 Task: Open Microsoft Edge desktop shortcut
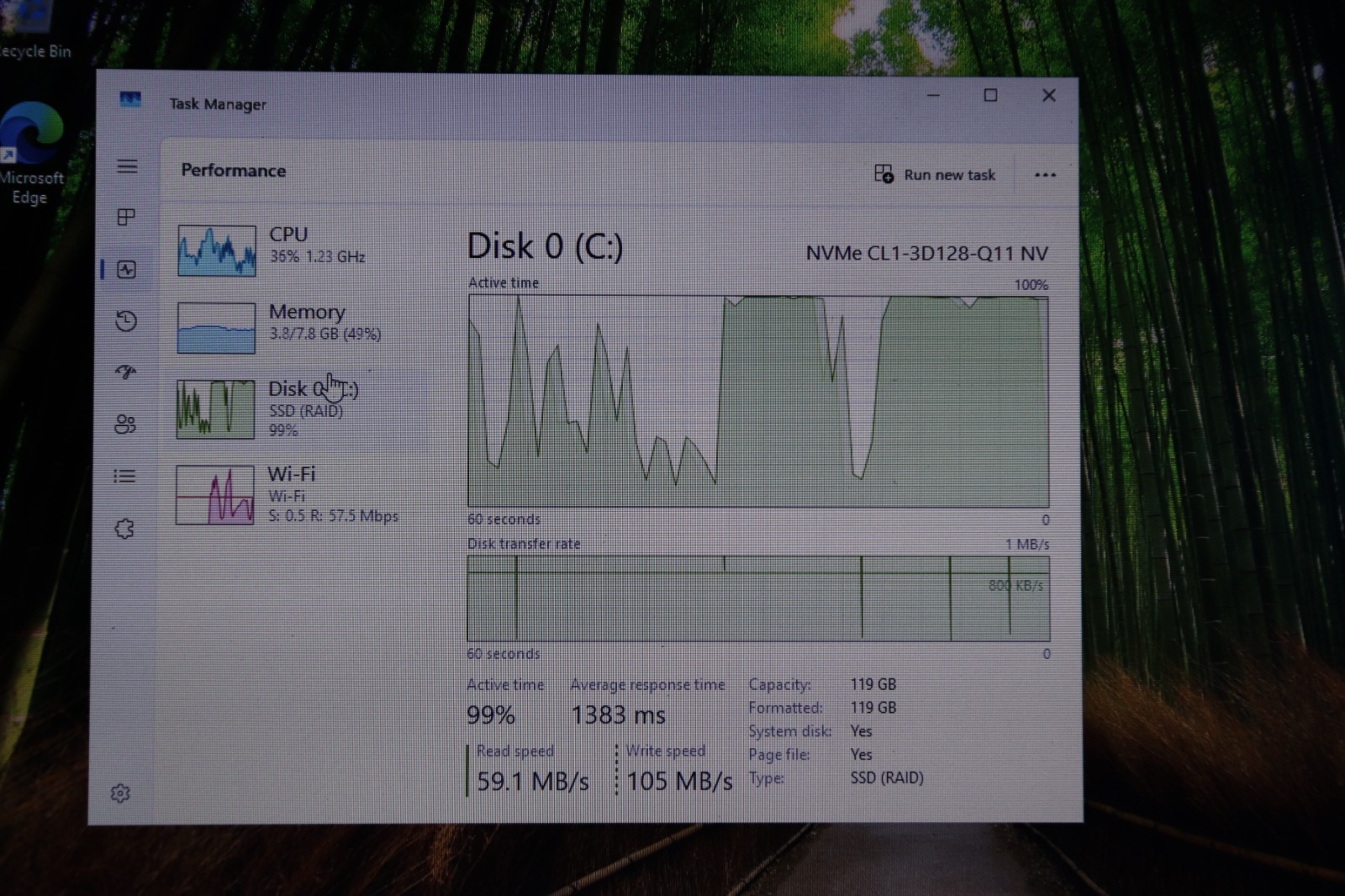[30, 155]
